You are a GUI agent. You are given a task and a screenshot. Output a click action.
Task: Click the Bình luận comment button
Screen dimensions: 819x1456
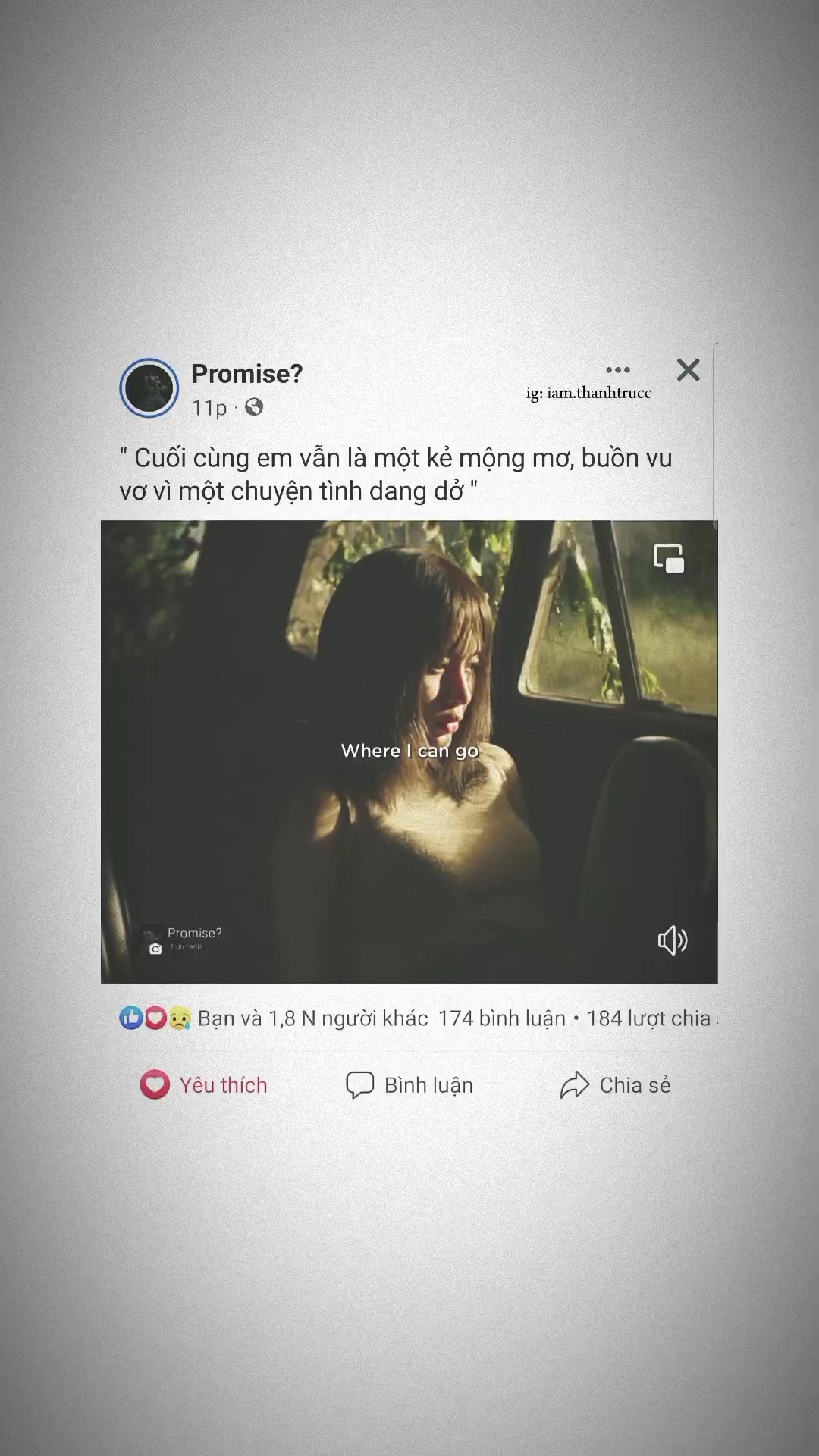point(409,1084)
